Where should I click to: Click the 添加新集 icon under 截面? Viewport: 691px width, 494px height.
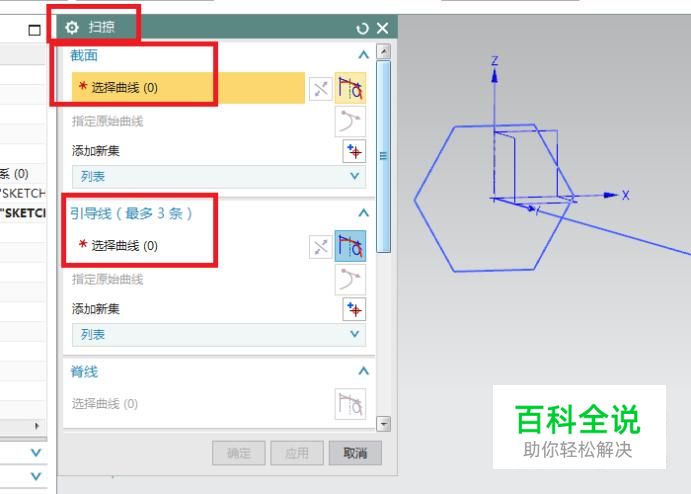coord(354,151)
